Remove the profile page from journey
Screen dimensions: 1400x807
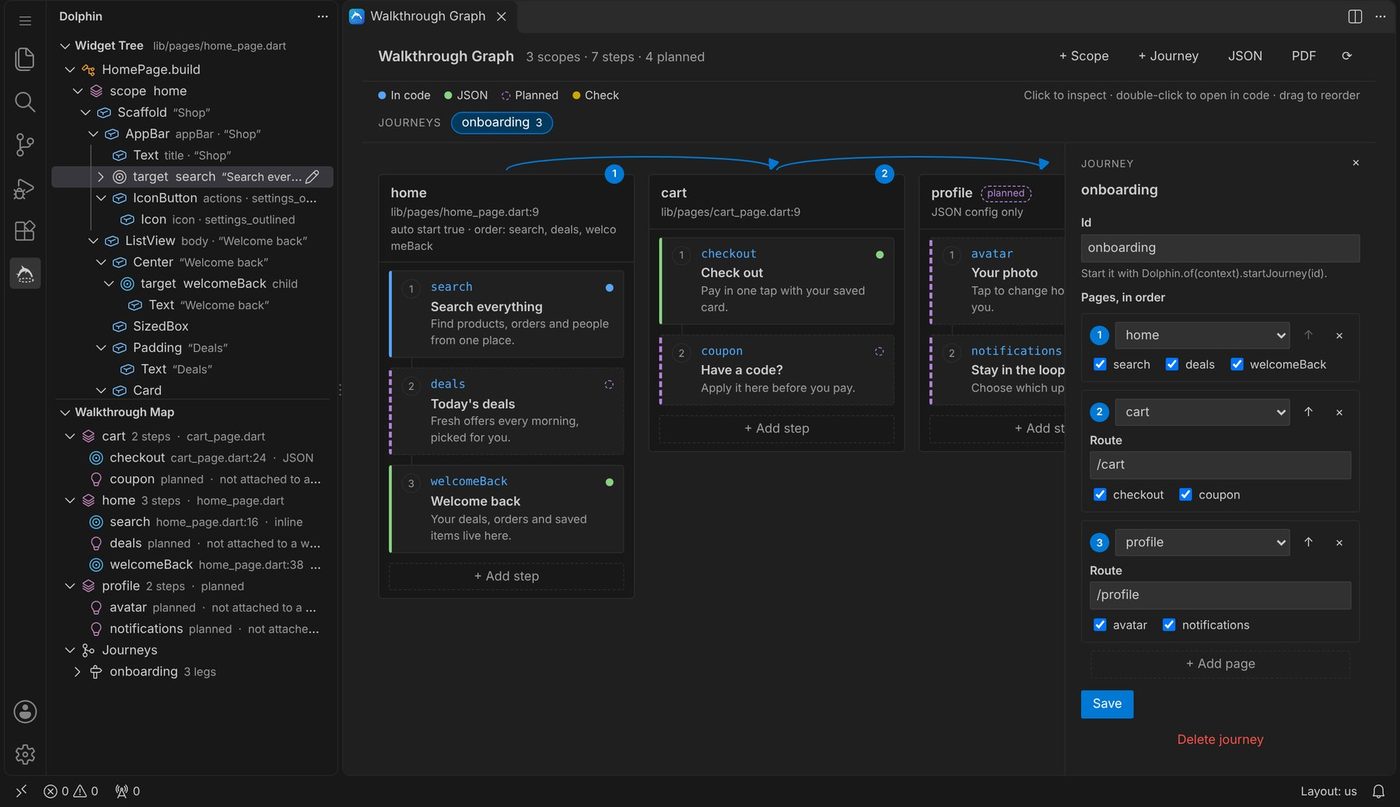tap(1339, 542)
